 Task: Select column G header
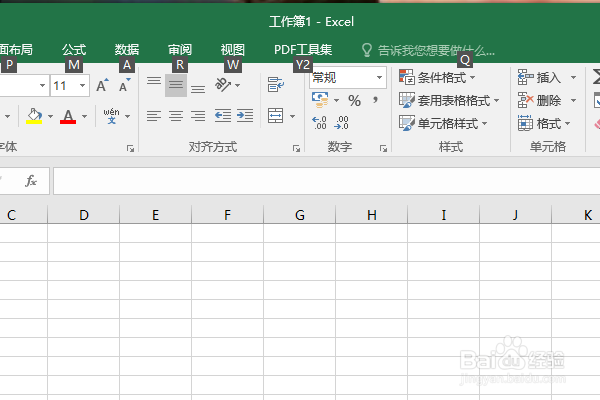(x=300, y=215)
